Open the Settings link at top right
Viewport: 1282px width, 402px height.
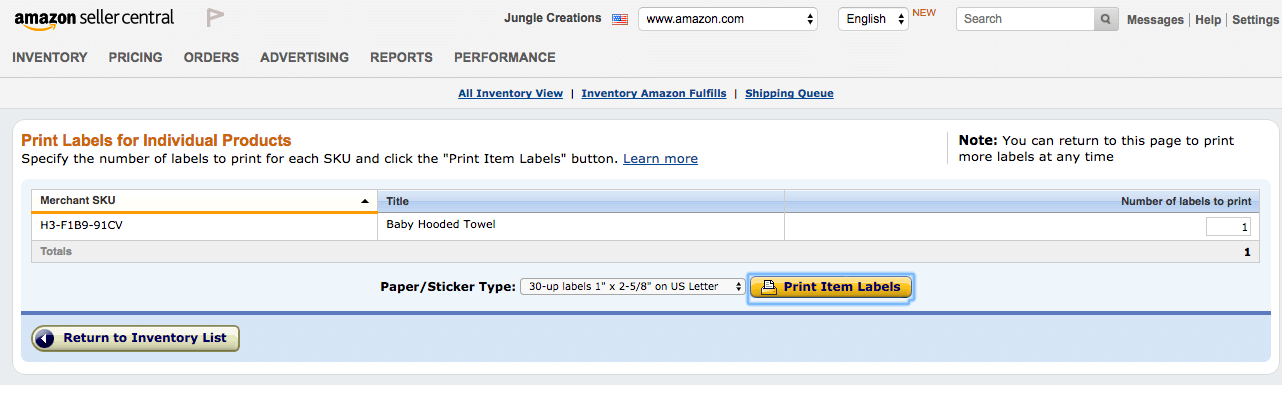(1255, 20)
